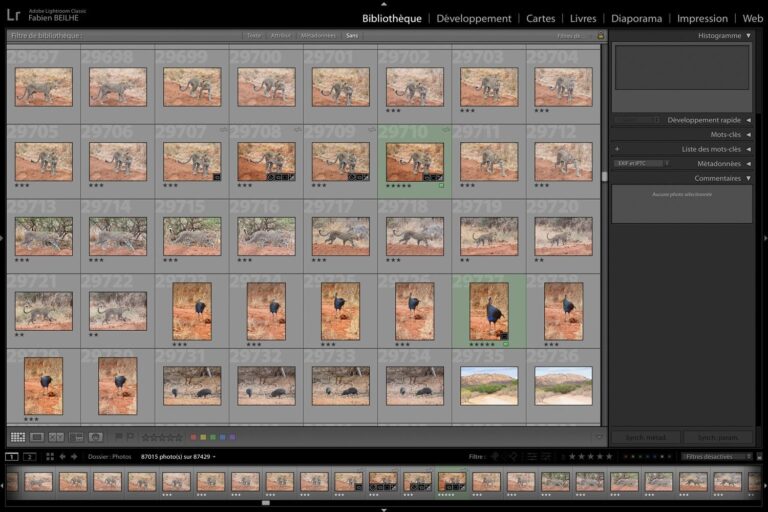This screenshot has width=768, height=512.
Task: Open the Développement module
Action: tap(473, 18)
